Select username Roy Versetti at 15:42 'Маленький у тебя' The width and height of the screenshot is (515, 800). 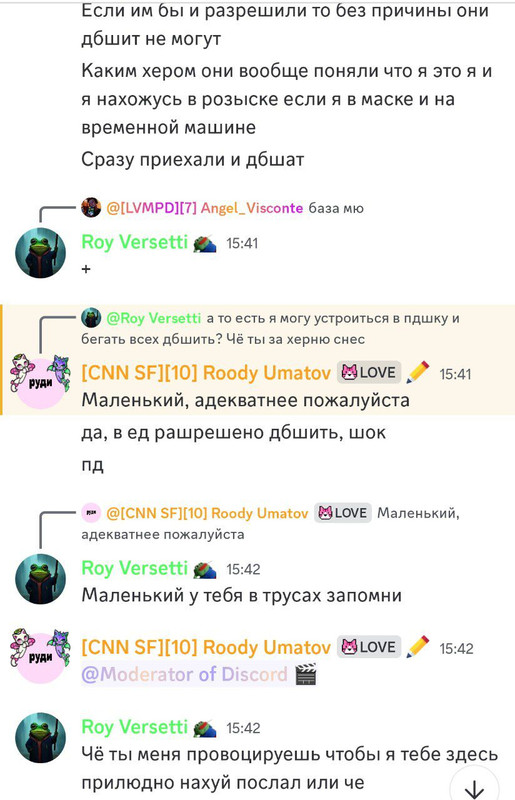pyautogui.click(x=135, y=568)
